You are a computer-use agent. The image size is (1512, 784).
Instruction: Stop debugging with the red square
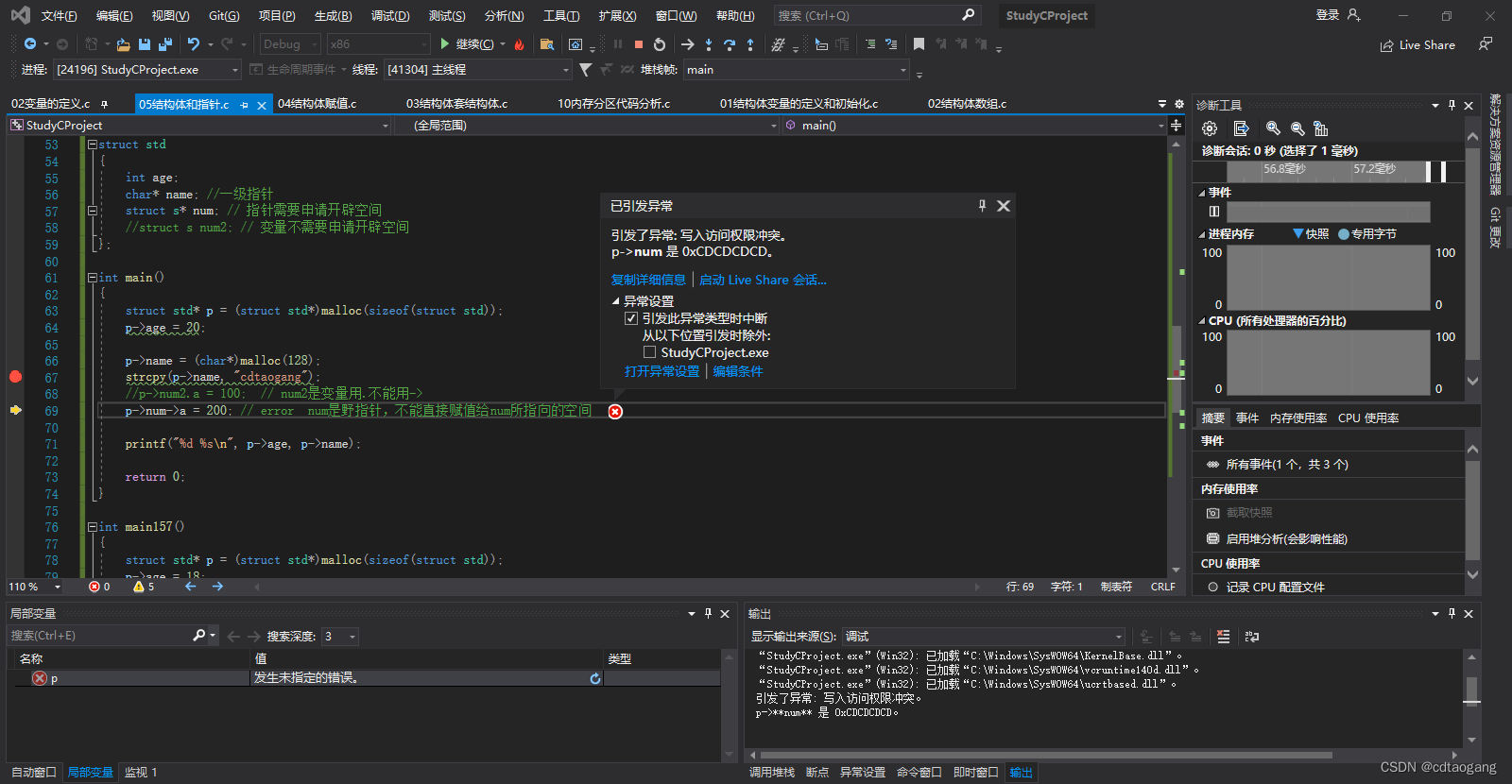click(639, 44)
